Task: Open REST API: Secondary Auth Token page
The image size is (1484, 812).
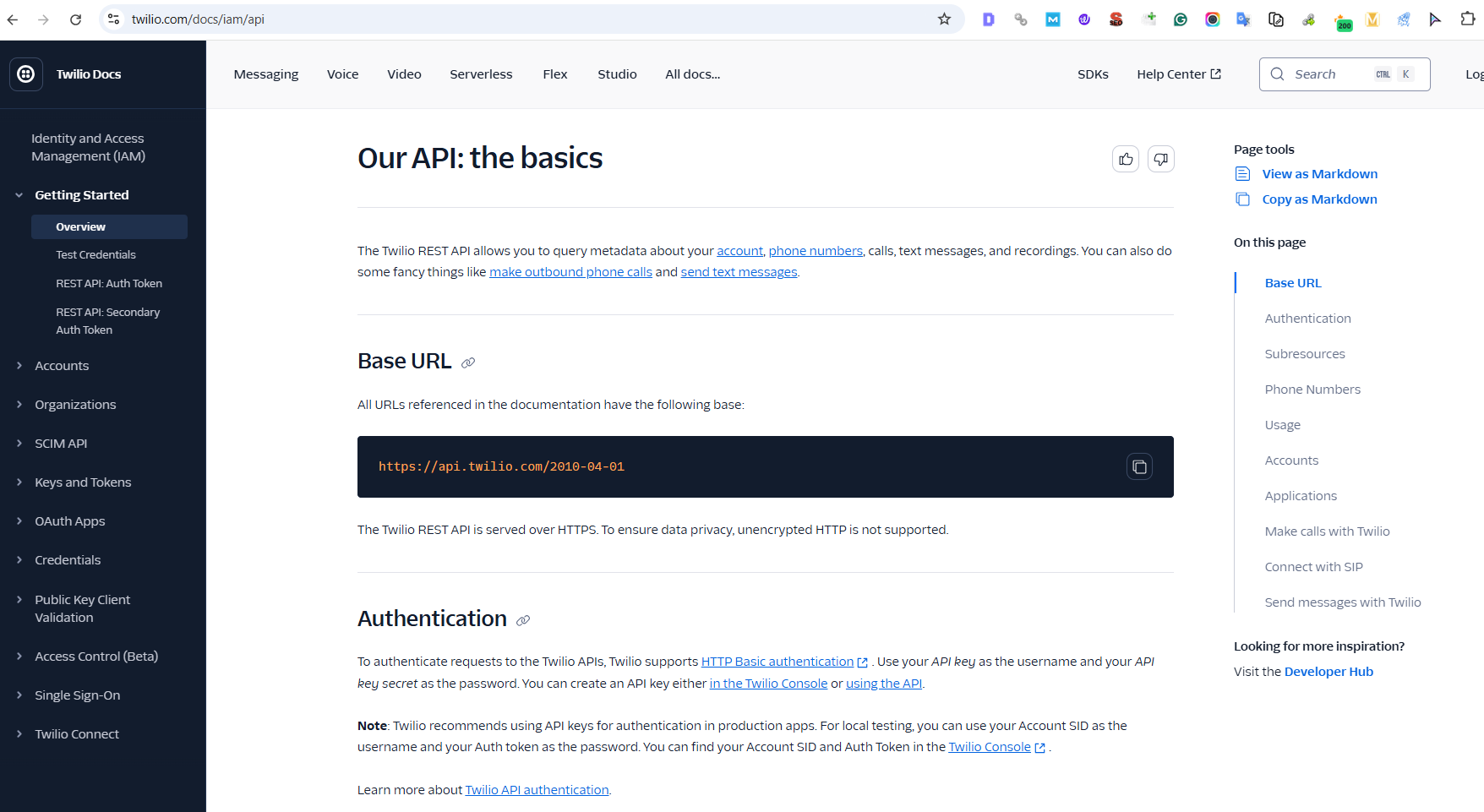Action: click(x=108, y=321)
